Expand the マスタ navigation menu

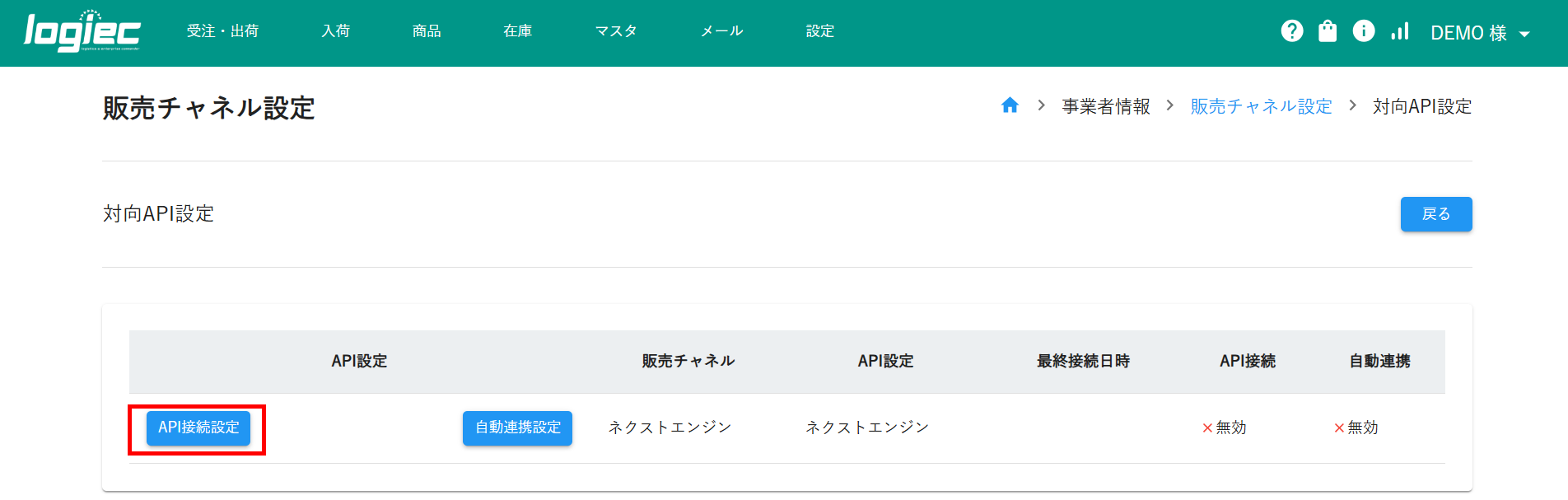coord(616,31)
